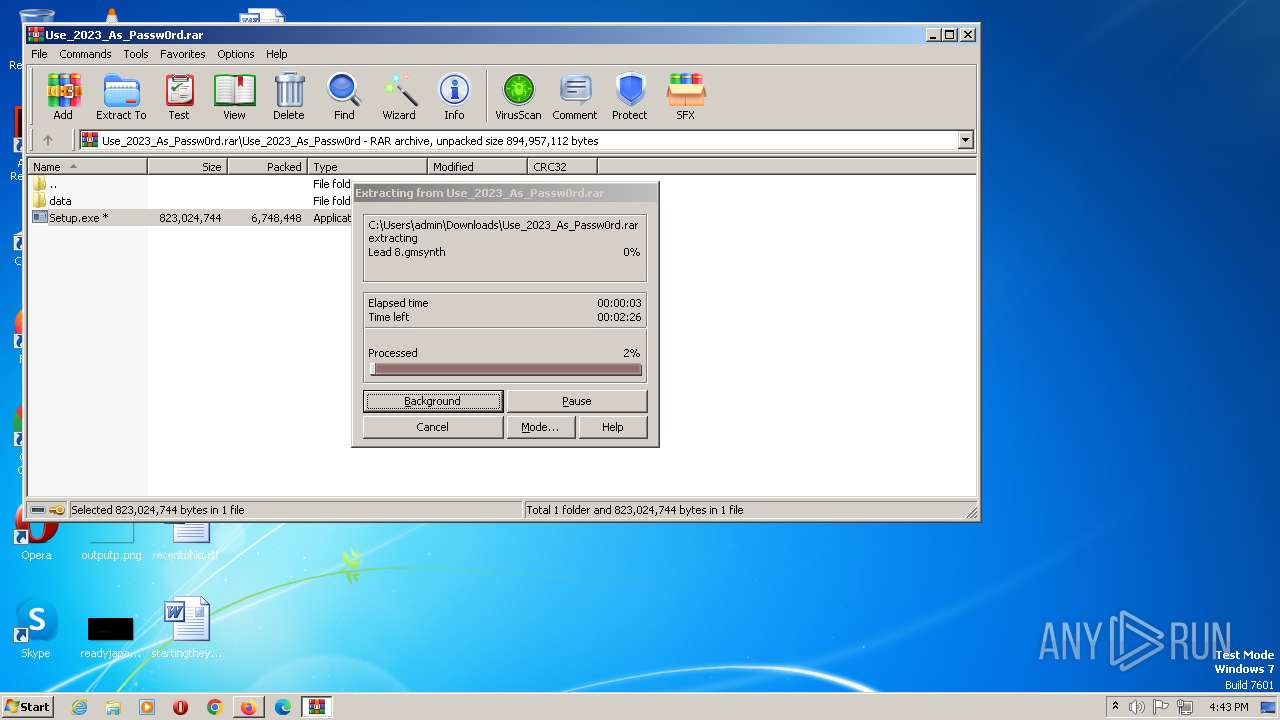
Task: Click the archive path text field
Action: pos(518,140)
